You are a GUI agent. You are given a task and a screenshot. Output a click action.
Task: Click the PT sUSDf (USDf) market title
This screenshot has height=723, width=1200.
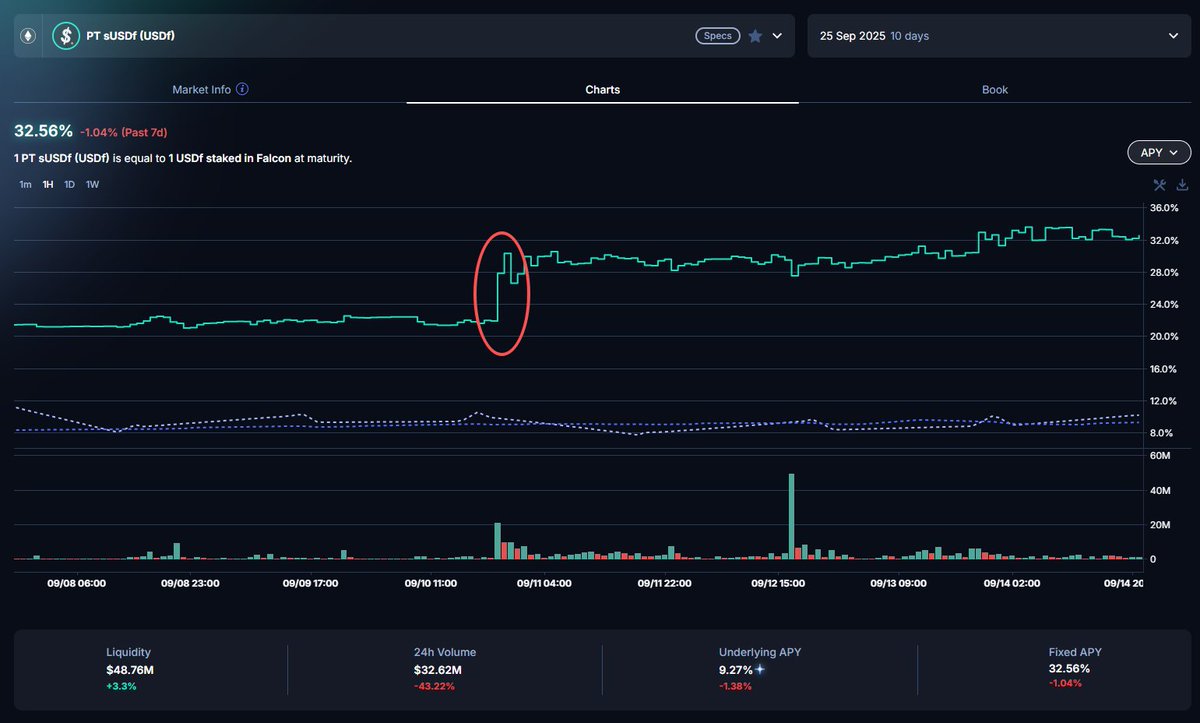[x=131, y=36]
